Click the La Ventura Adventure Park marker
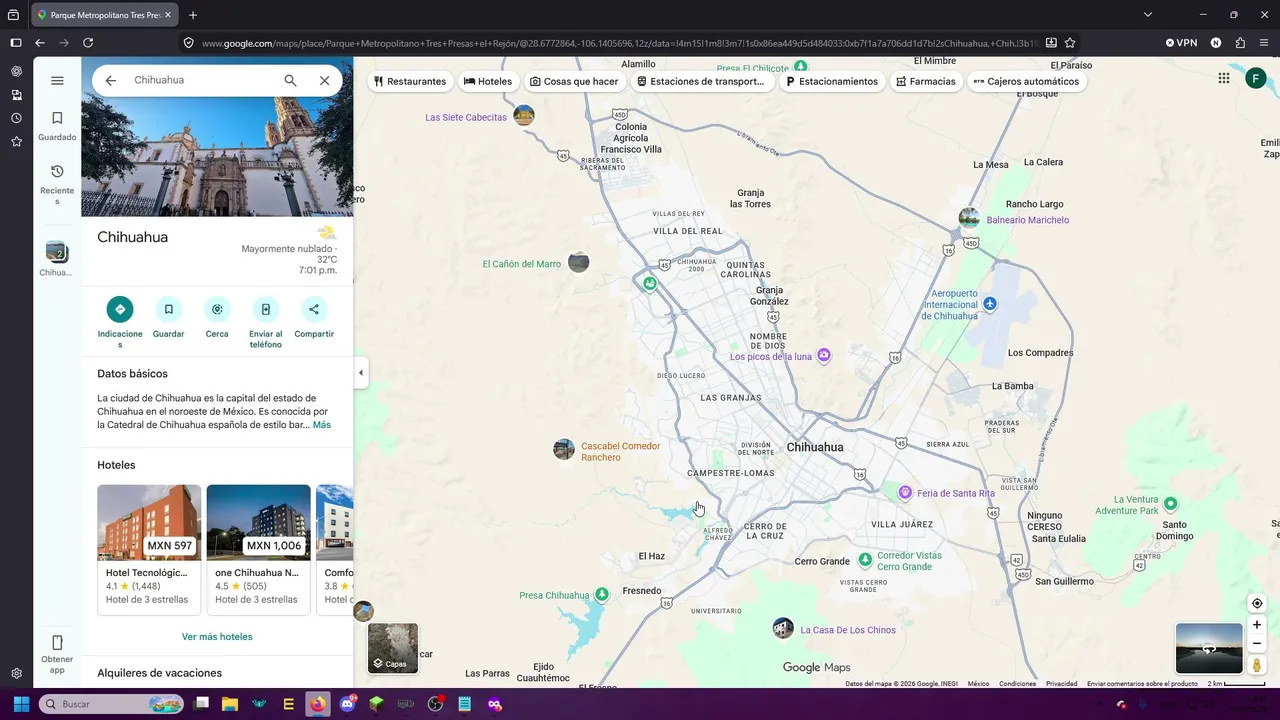Image resolution: width=1280 pixels, height=720 pixels. click(x=1171, y=503)
